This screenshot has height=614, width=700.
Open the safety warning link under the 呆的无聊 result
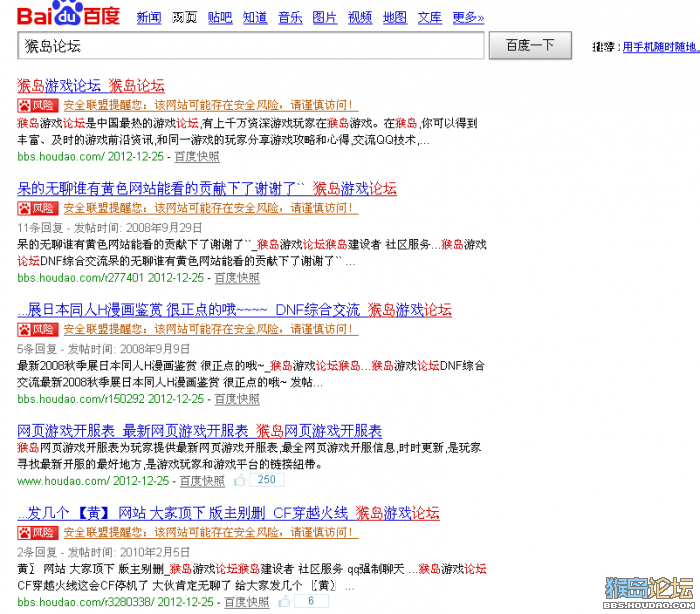(x=211, y=208)
